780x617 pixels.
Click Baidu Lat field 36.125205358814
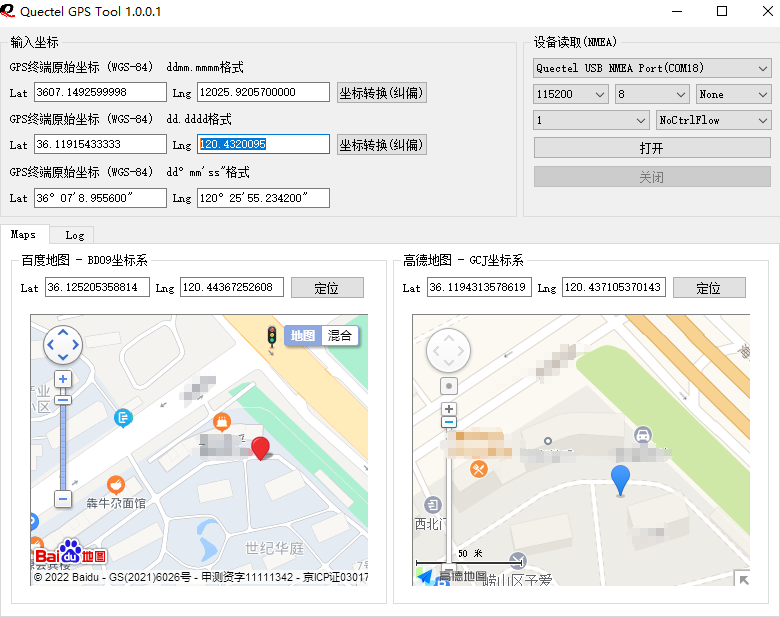tap(97, 287)
